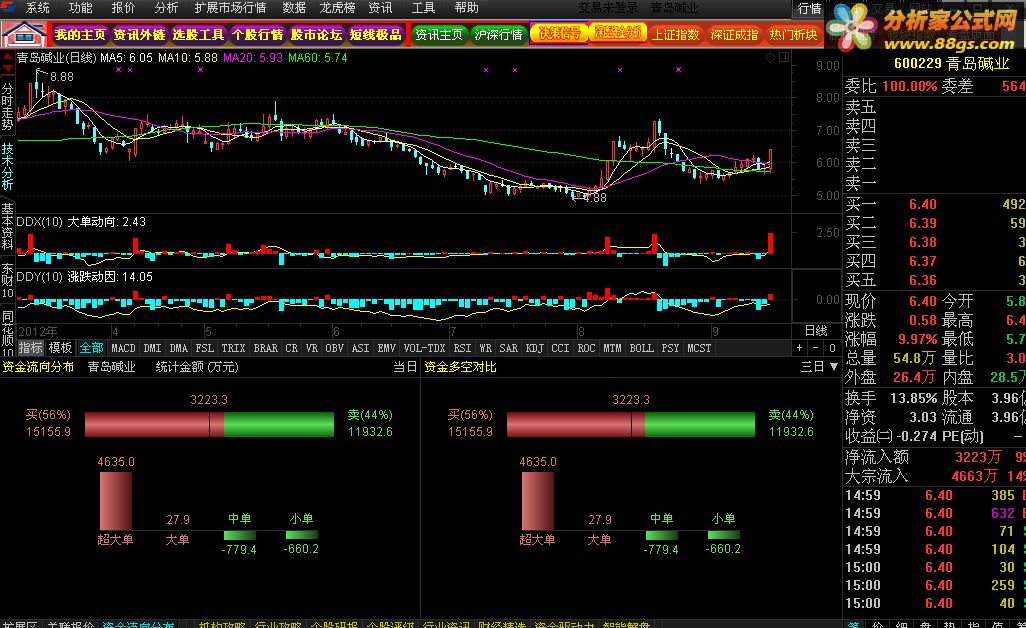
Task: Switch to VOL-TDX indicator
Action: pos(424,348)
